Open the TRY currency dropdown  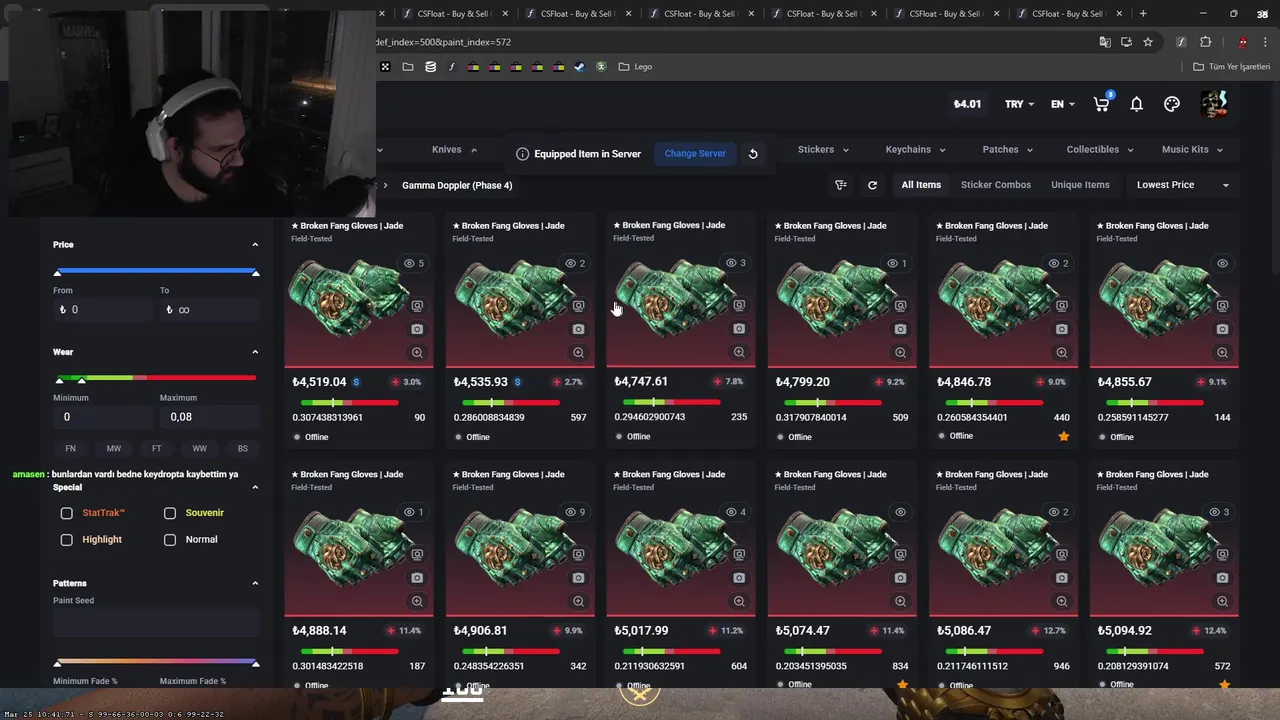point(1019,104)
